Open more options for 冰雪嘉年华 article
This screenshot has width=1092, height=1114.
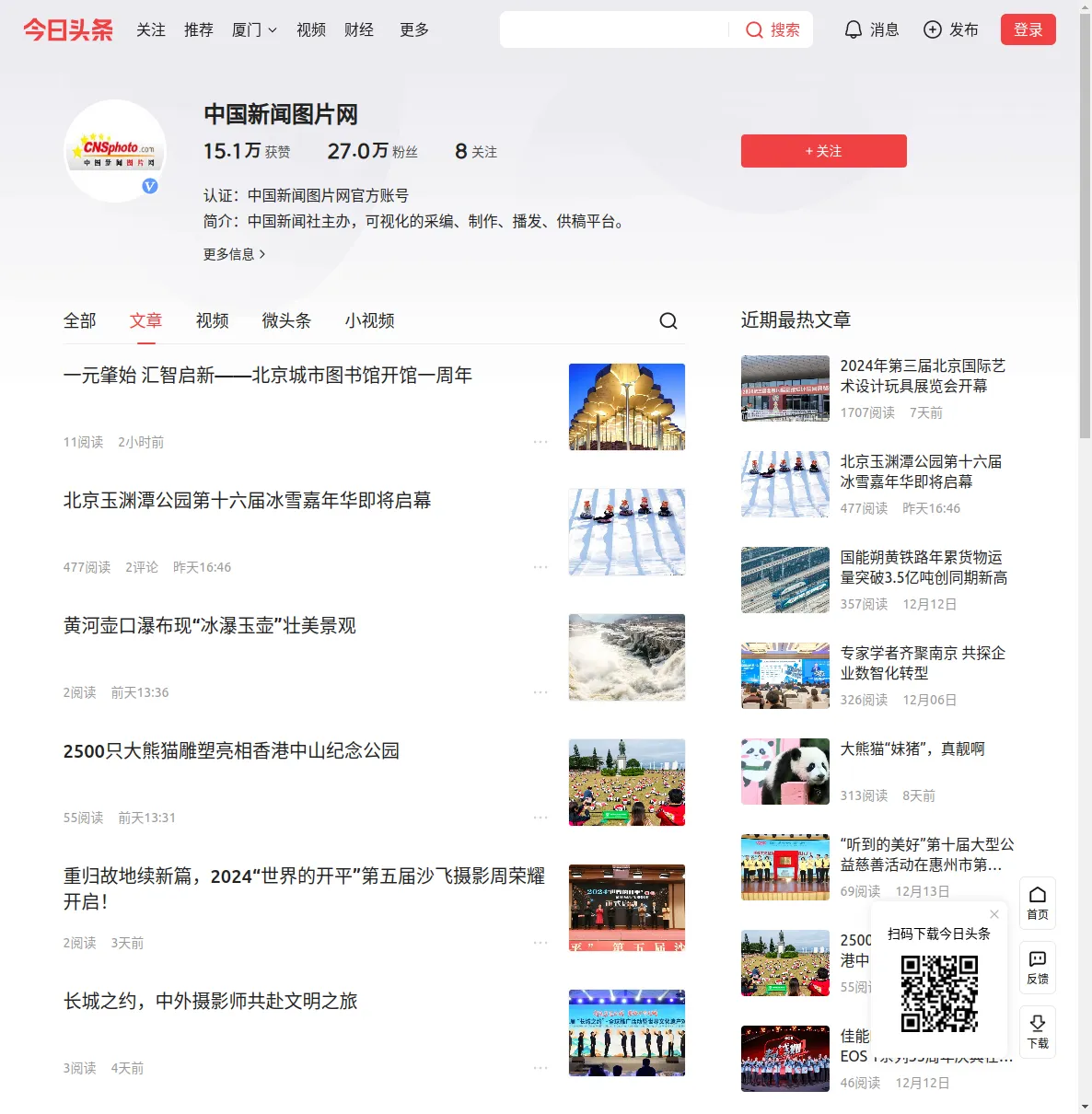click(540, 567)
